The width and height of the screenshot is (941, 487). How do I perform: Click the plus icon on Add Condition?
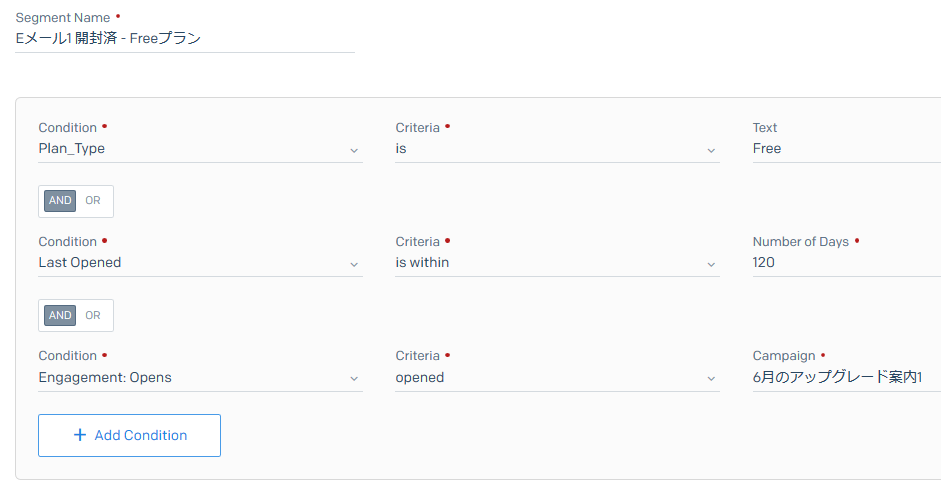click(79, 435)
